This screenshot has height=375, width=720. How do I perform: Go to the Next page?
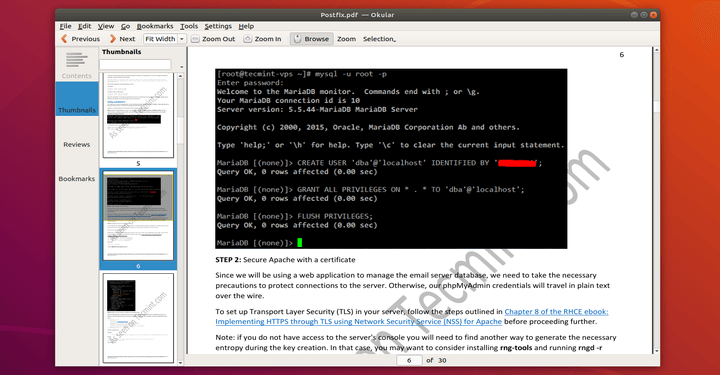pyautogui.click(x=122, y=39)
